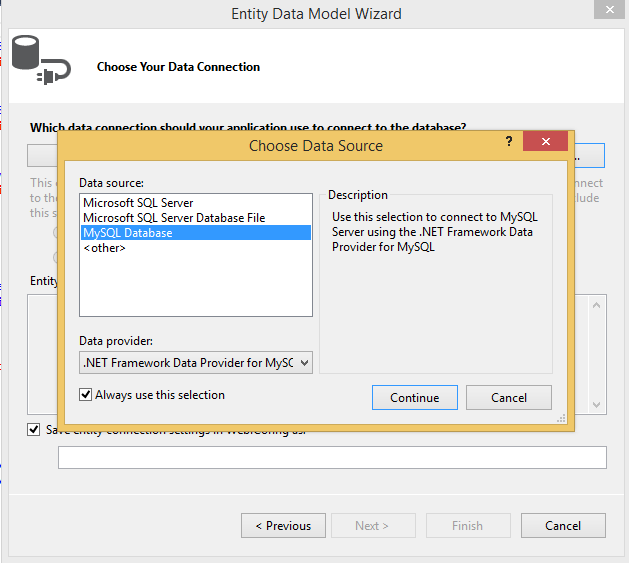The width and height of the screenshot is (629, 563).
Task: Select the <other> data source option
Action: [196, 248]
